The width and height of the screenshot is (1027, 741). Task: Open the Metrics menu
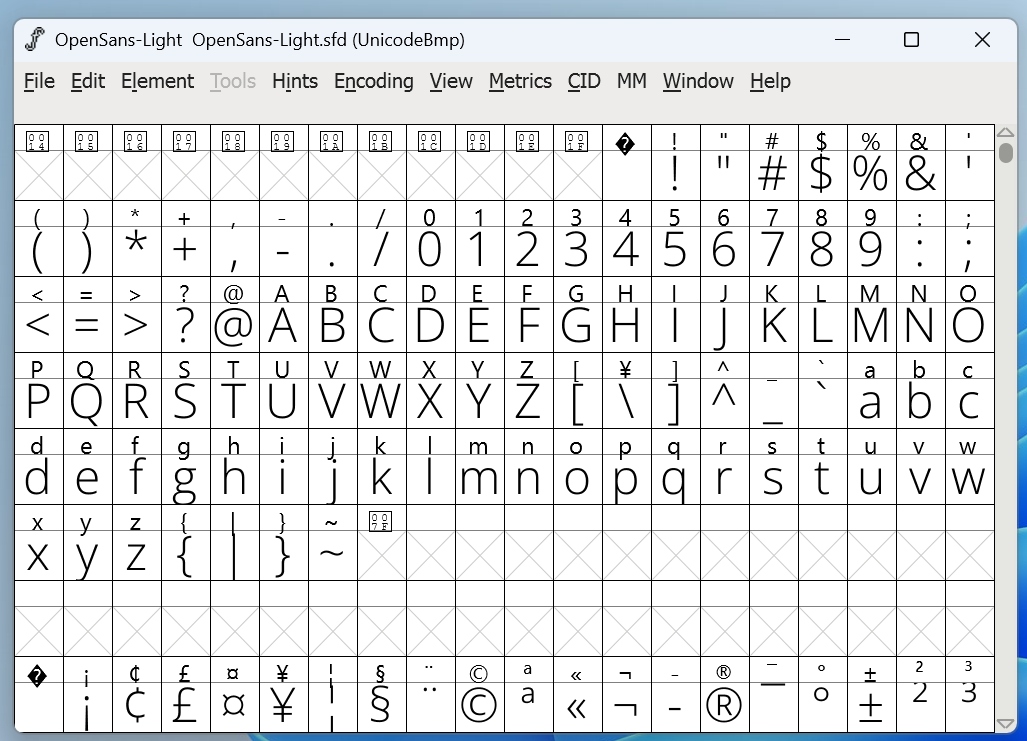pyautogui.click(x=520, y=81)
